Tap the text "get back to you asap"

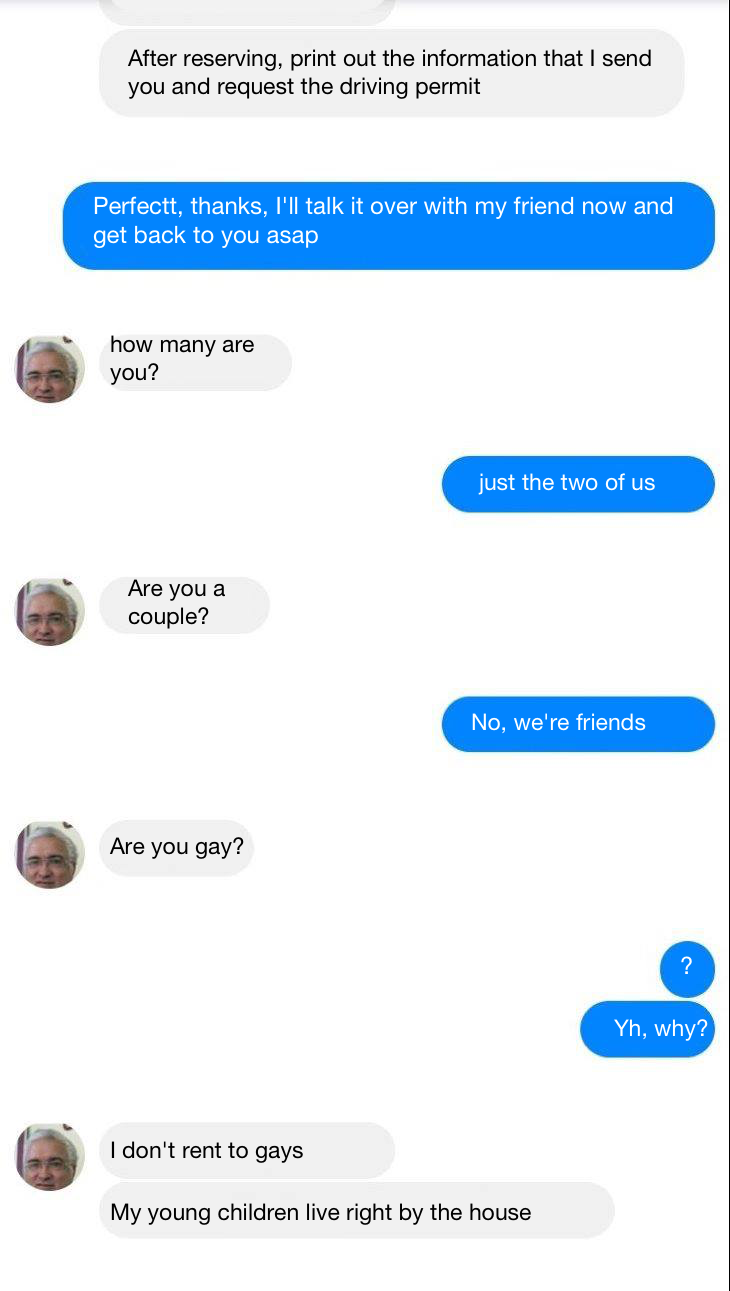205,236
